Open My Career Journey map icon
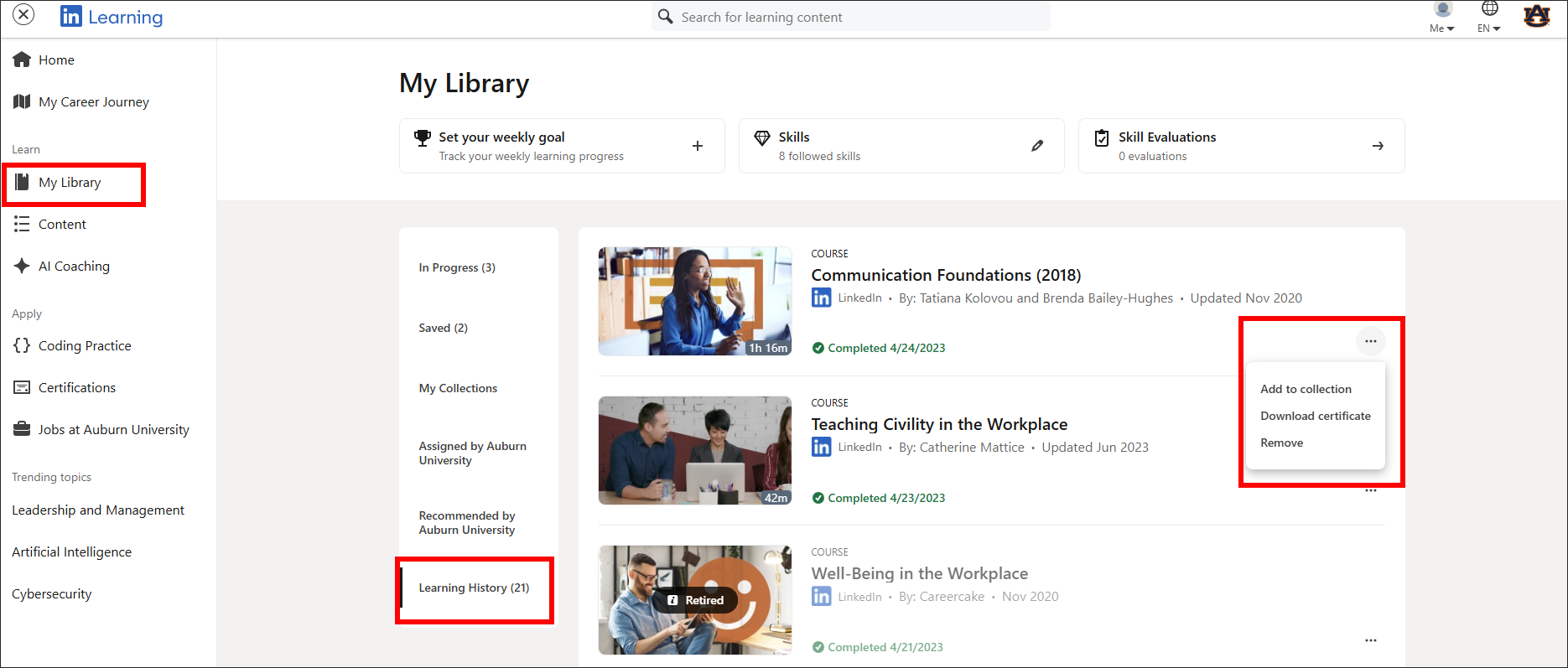 click(22, 101)
